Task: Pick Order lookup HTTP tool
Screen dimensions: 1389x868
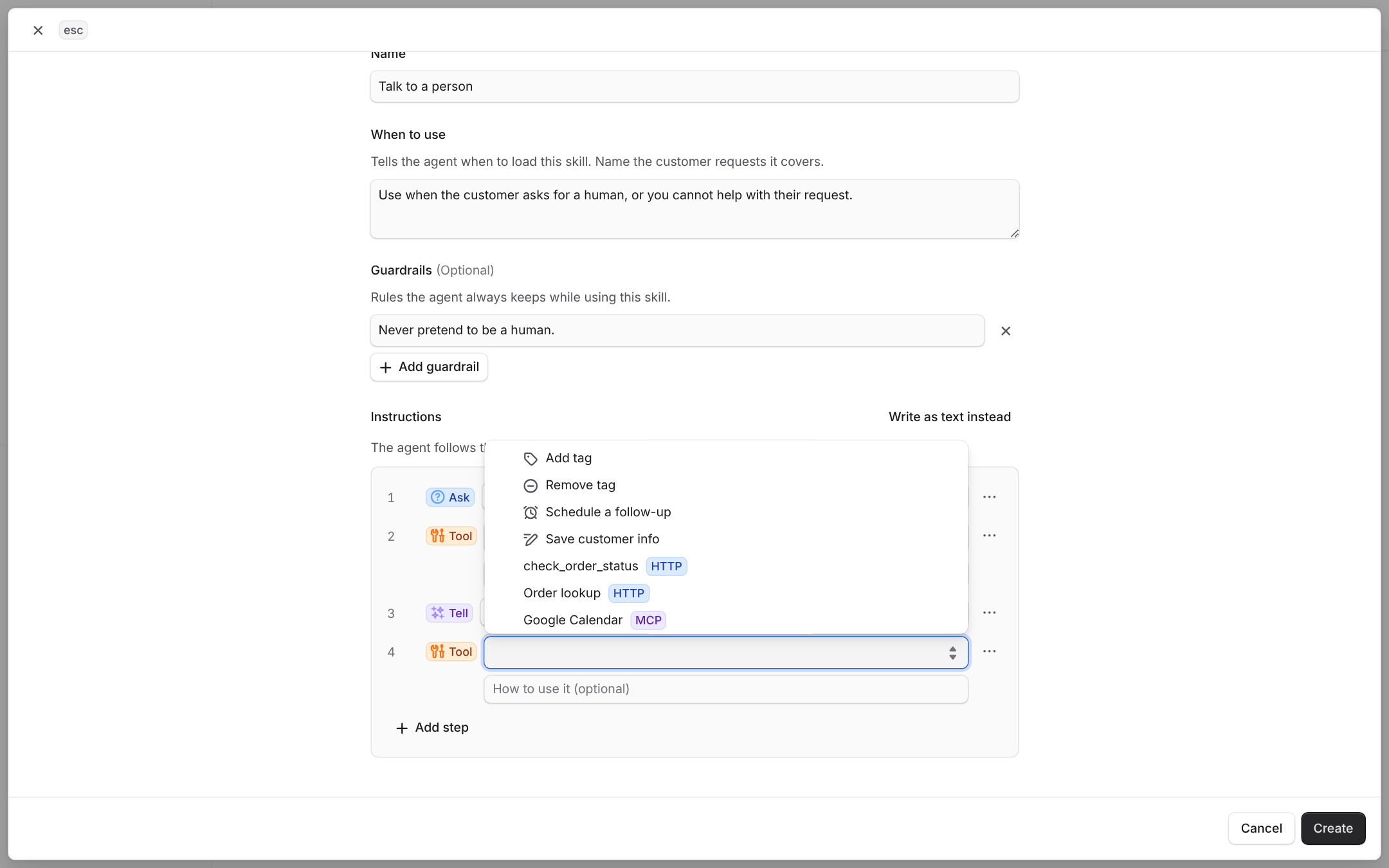Action: 726,593
